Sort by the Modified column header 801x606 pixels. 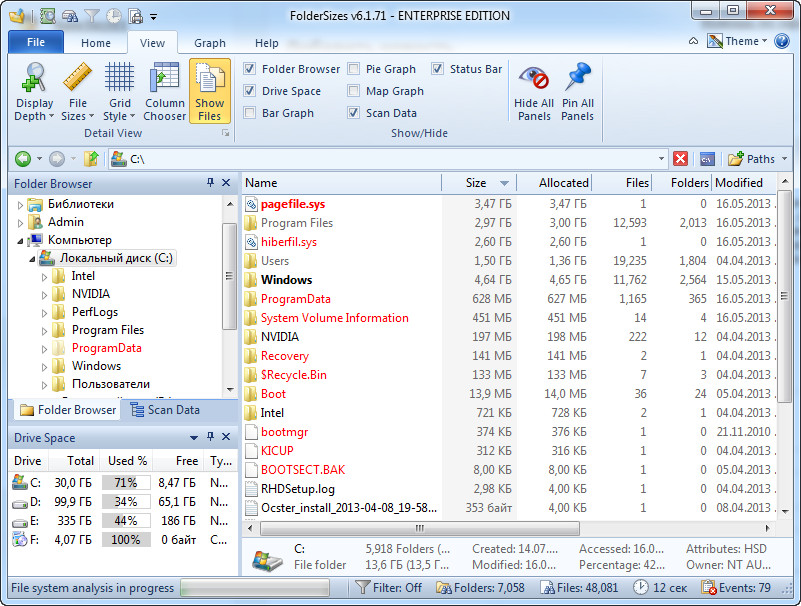pyautogui.click(x=745, y=182)
